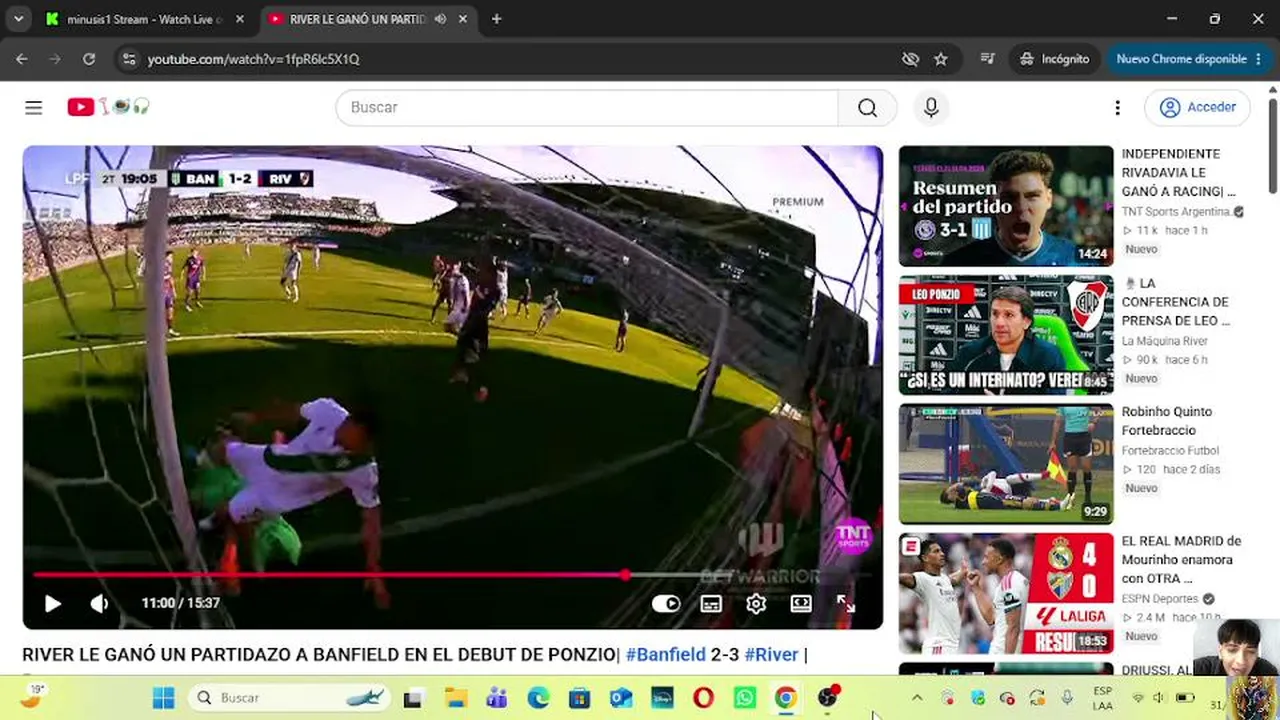Click the ESP LAA language indicator
The height and width of the screenshot is (720, 1280).
1103,698
